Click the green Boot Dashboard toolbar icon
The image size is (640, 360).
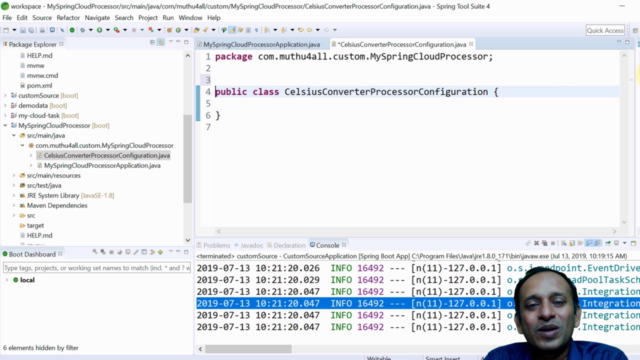point(72,30)
